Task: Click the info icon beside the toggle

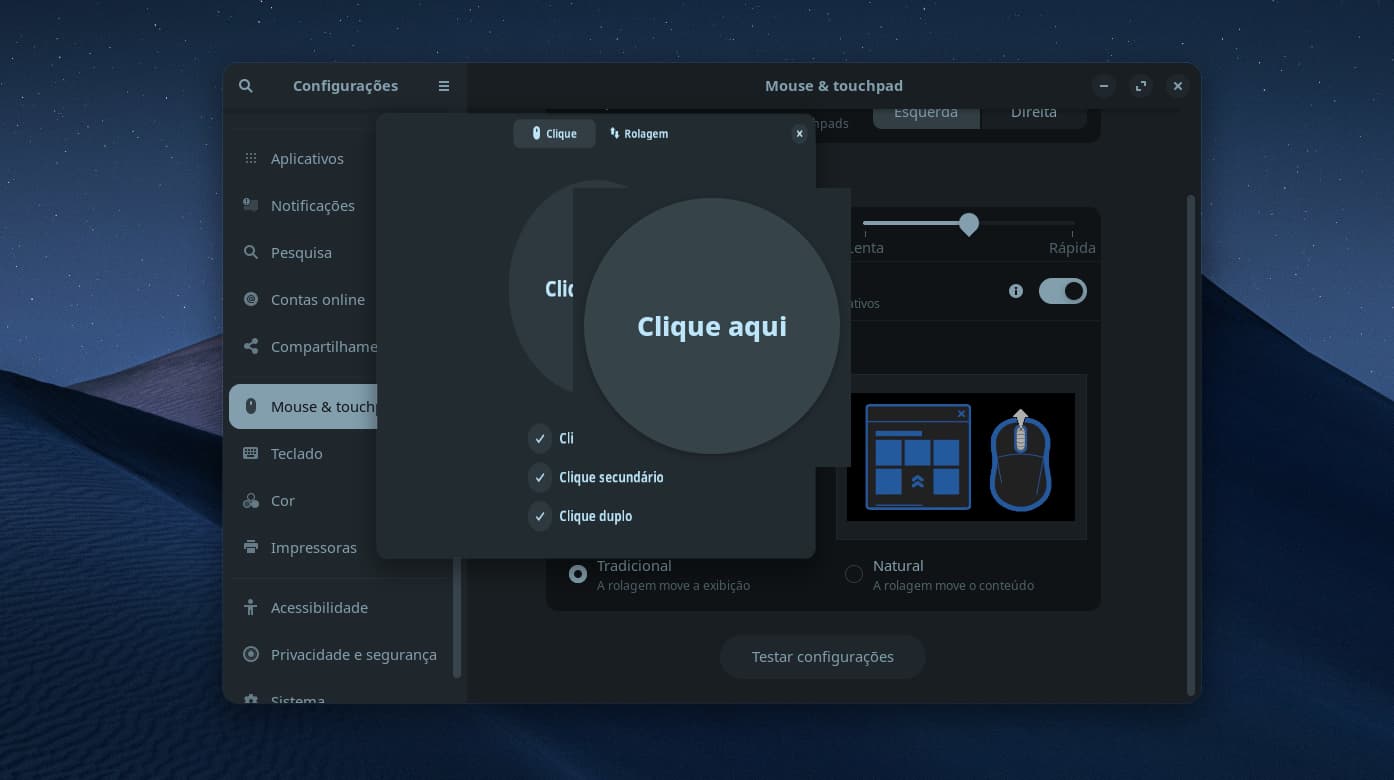Action: [1016, 291]
